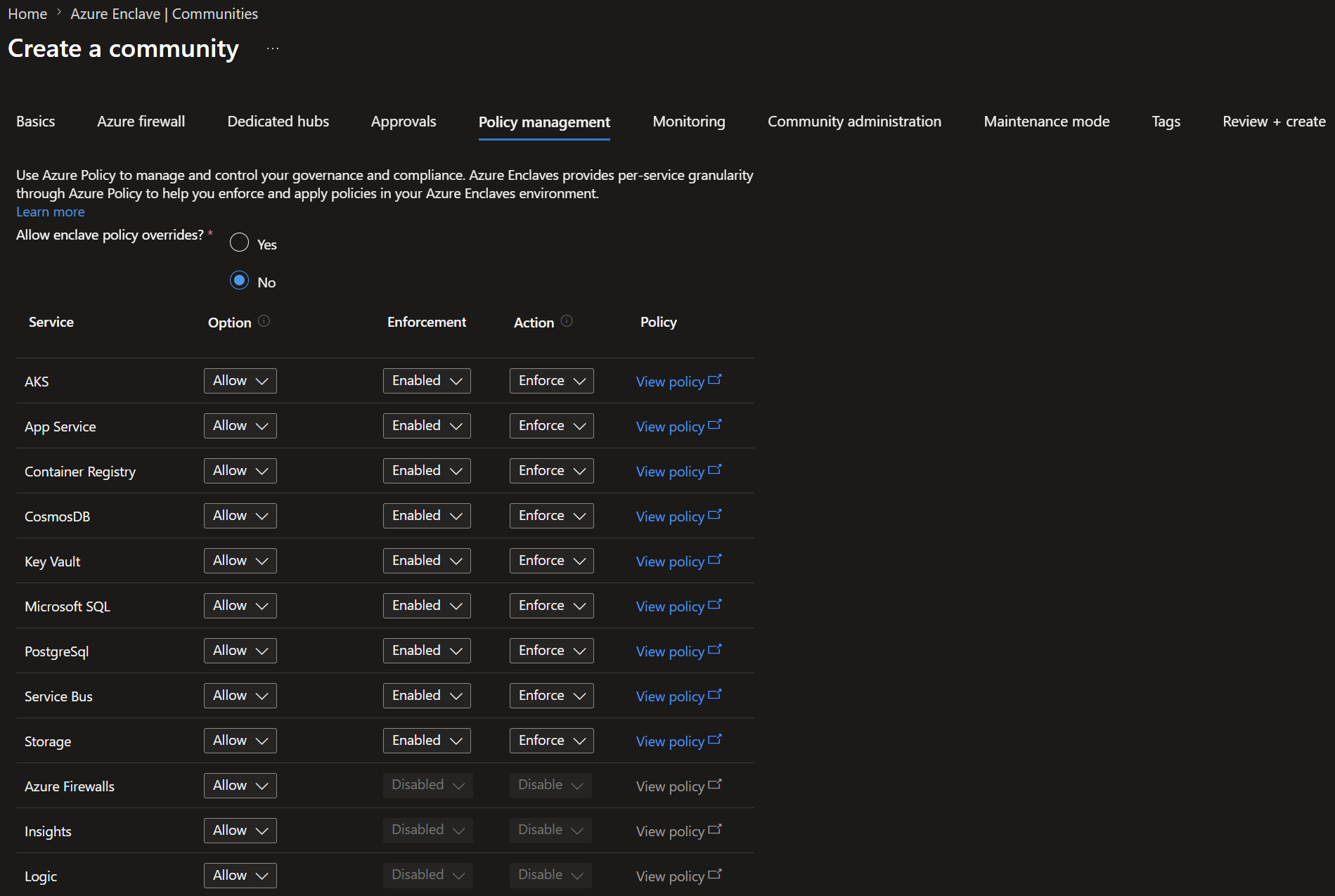Select Yes for enclave policy overrides
This screenshot has width=1335, height=896.
240,242
